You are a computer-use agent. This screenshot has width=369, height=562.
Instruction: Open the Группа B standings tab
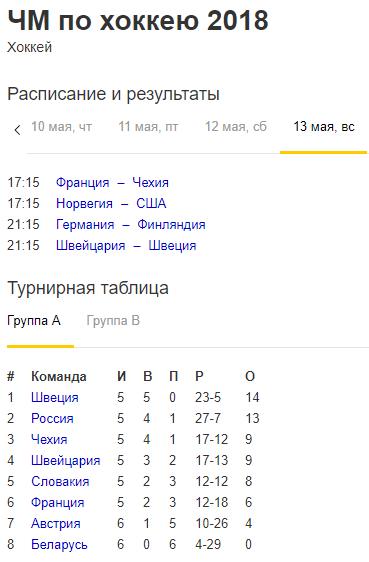pos(113,320)
